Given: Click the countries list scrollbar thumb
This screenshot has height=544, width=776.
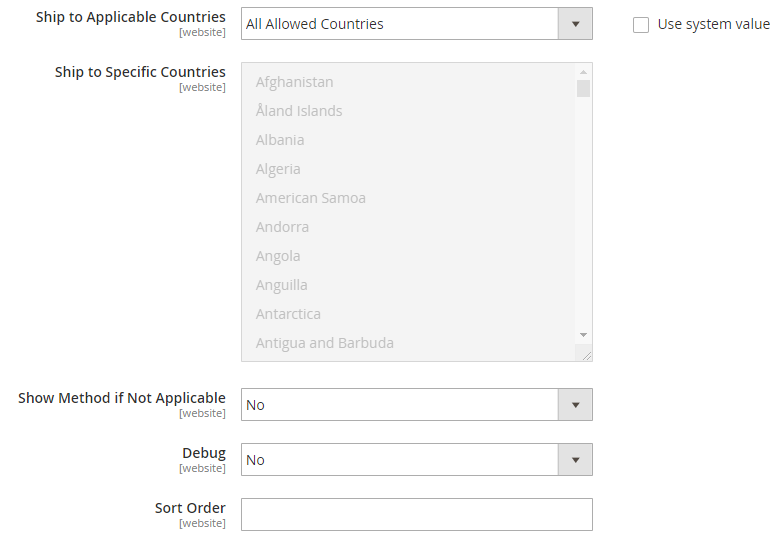Looking at the screenshot, I should point(583,88).
